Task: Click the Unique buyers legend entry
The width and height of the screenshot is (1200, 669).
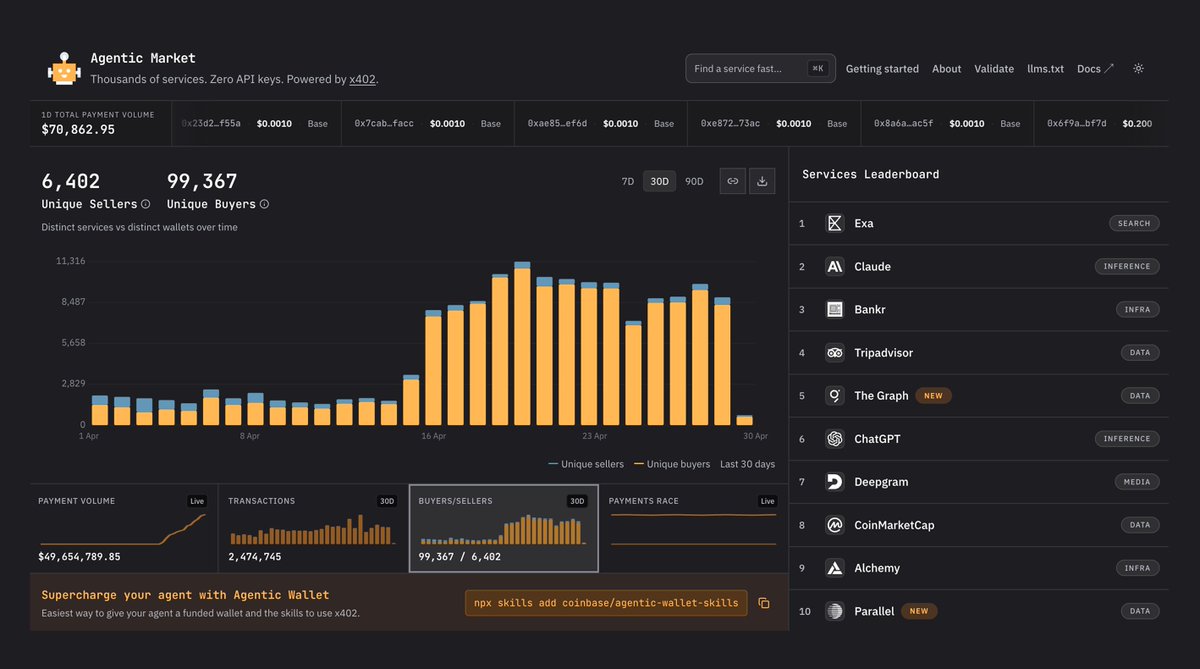Action: click(672, 464)
